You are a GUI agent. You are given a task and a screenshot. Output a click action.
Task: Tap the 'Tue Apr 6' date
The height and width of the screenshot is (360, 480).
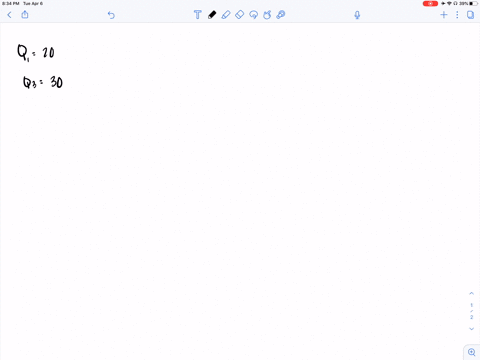[x=33, y=4]
